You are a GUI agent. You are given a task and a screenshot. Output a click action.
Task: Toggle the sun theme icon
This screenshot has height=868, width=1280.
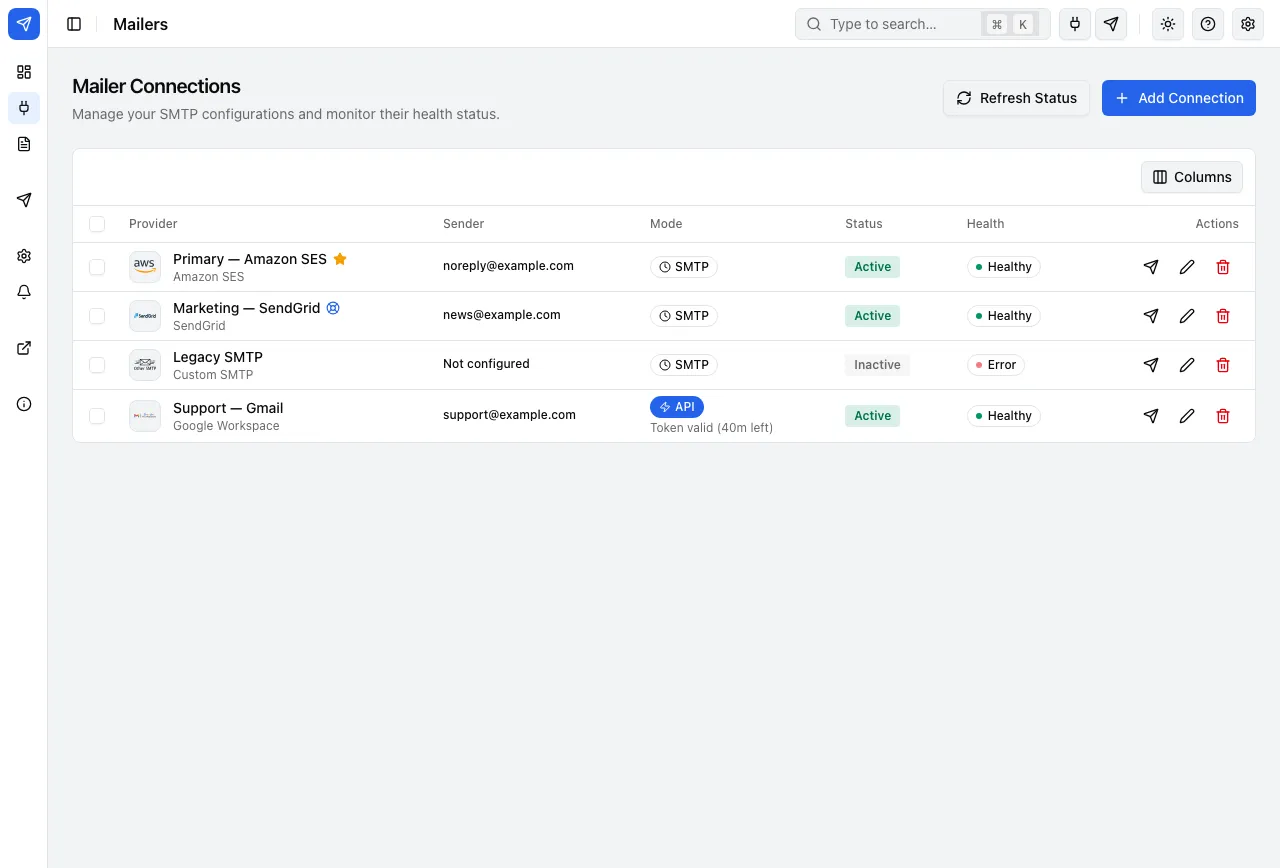pyautogui.click(x=1168, y=24)
